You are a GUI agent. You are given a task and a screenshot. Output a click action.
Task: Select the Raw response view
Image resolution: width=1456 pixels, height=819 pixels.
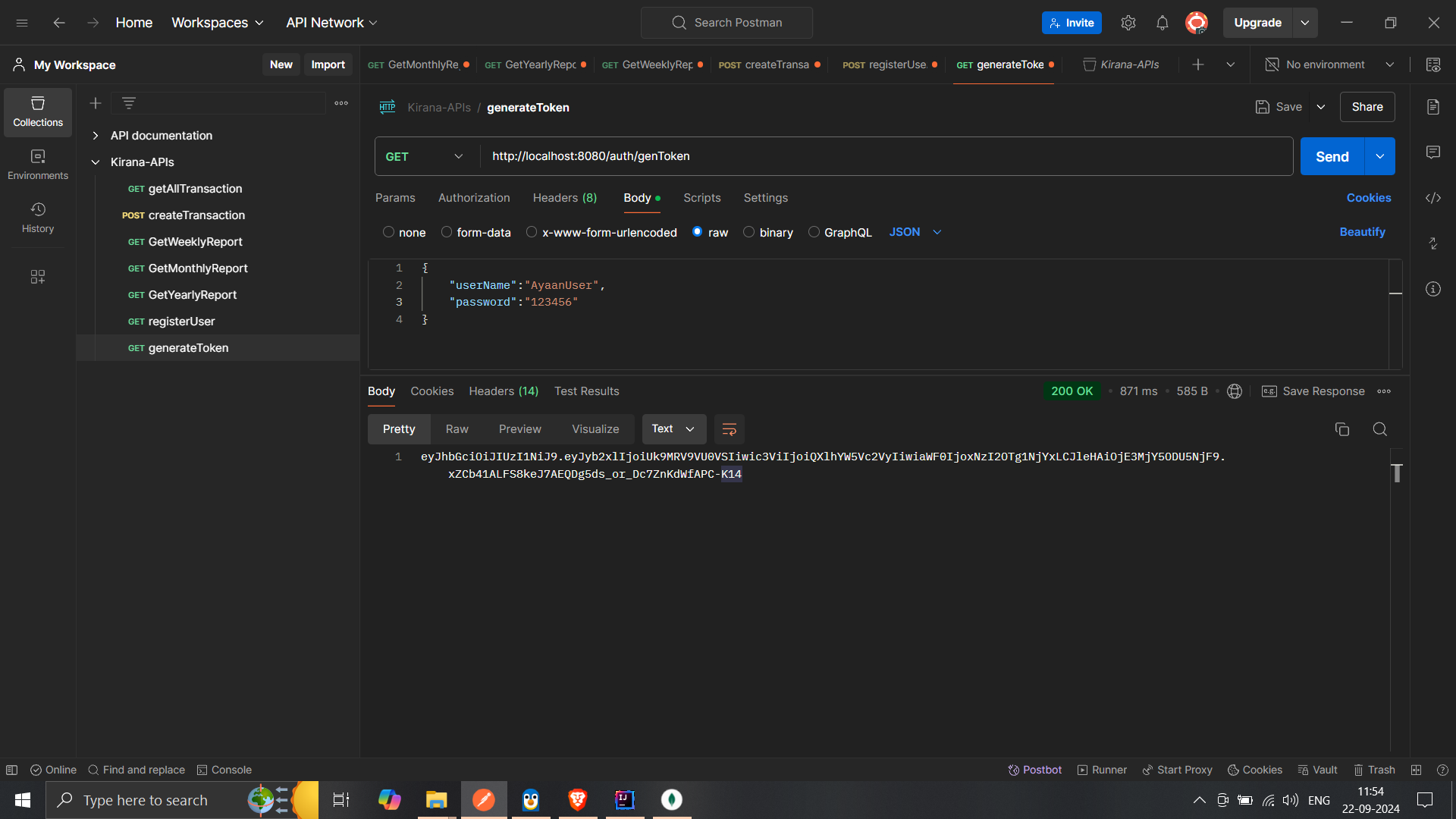[457, 429]
